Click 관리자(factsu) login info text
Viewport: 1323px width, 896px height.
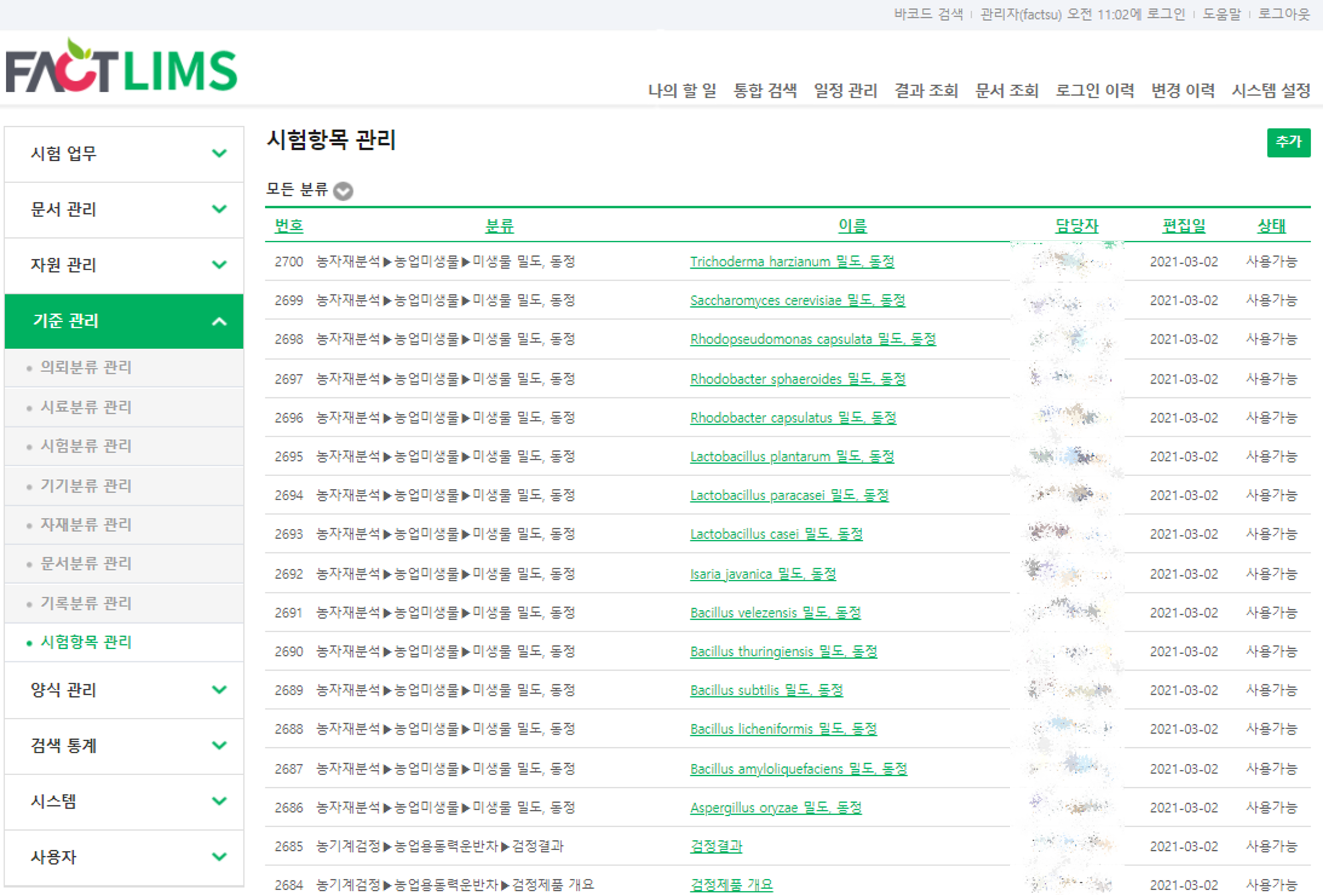click(x=1082, y=14)
